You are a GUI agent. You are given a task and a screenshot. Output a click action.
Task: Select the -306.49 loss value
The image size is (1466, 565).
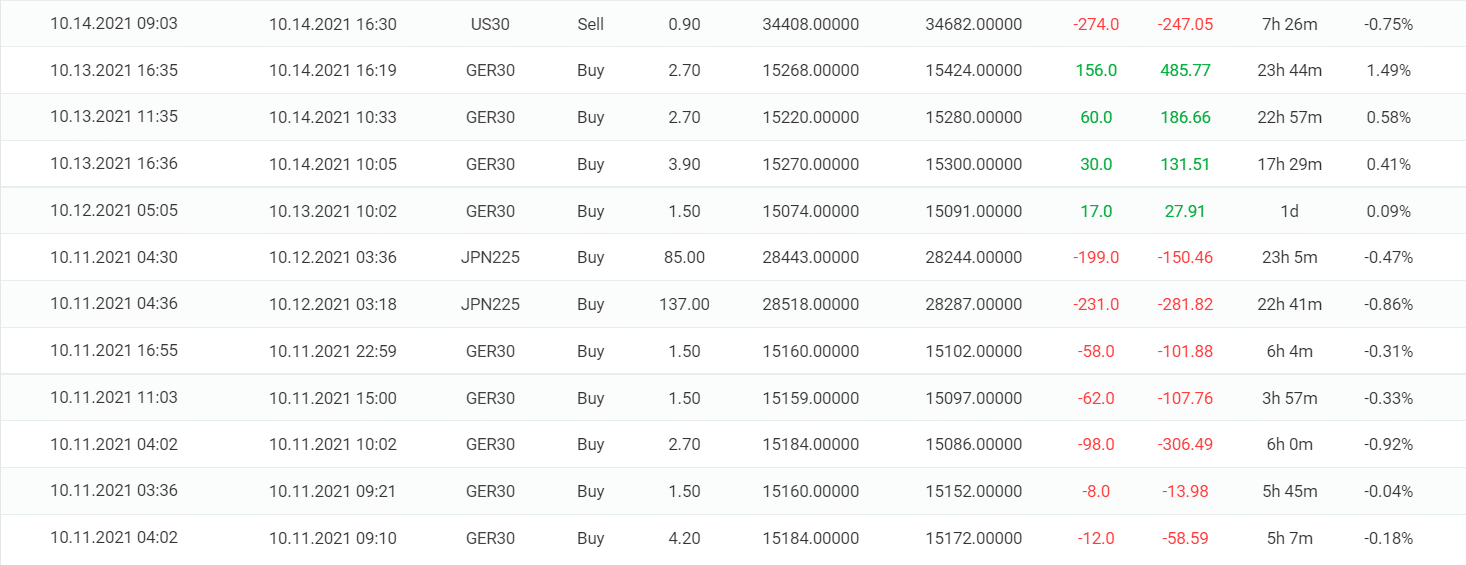click(x=1185, y=445)
